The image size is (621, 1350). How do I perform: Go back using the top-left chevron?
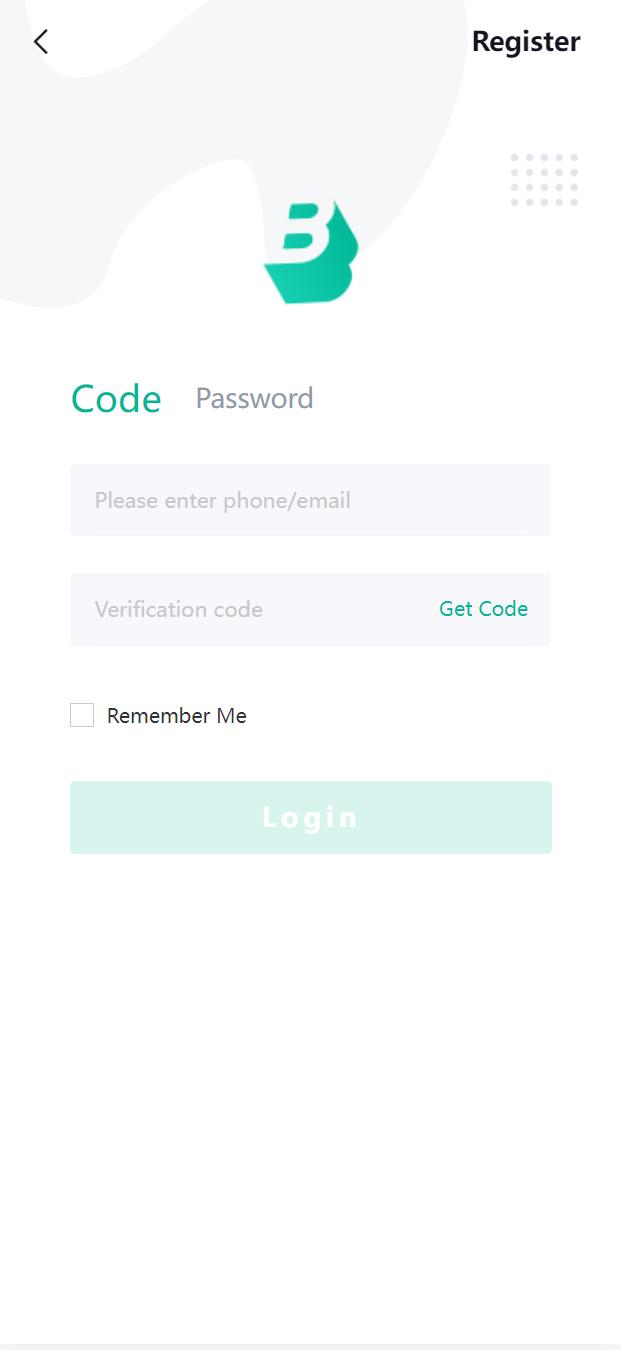[x=40, y=42]
